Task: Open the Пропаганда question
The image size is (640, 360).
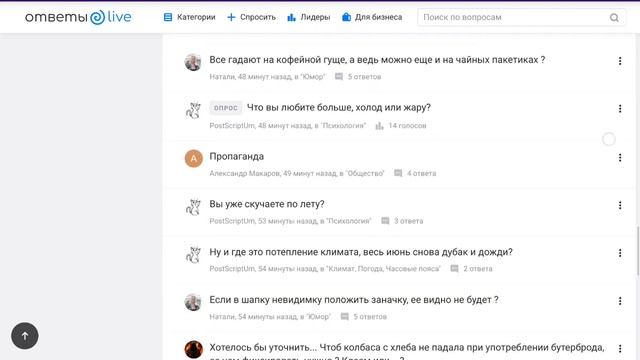Action: pos(237,156)
